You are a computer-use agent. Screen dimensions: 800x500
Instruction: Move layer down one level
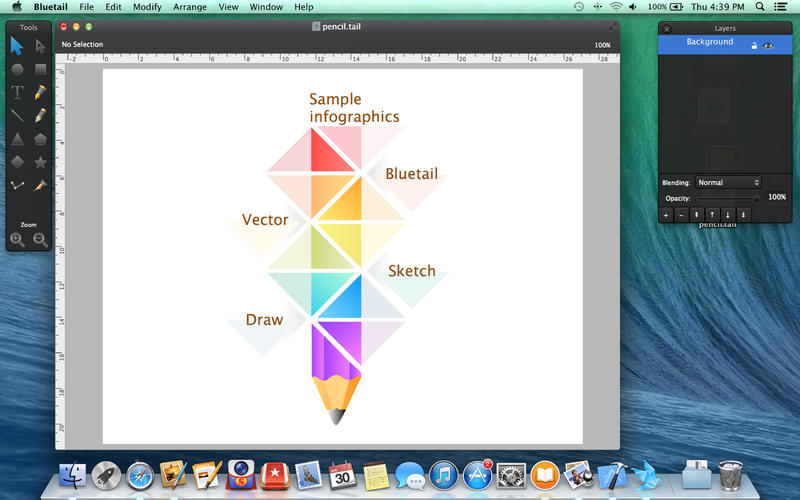tap(728, 215)
